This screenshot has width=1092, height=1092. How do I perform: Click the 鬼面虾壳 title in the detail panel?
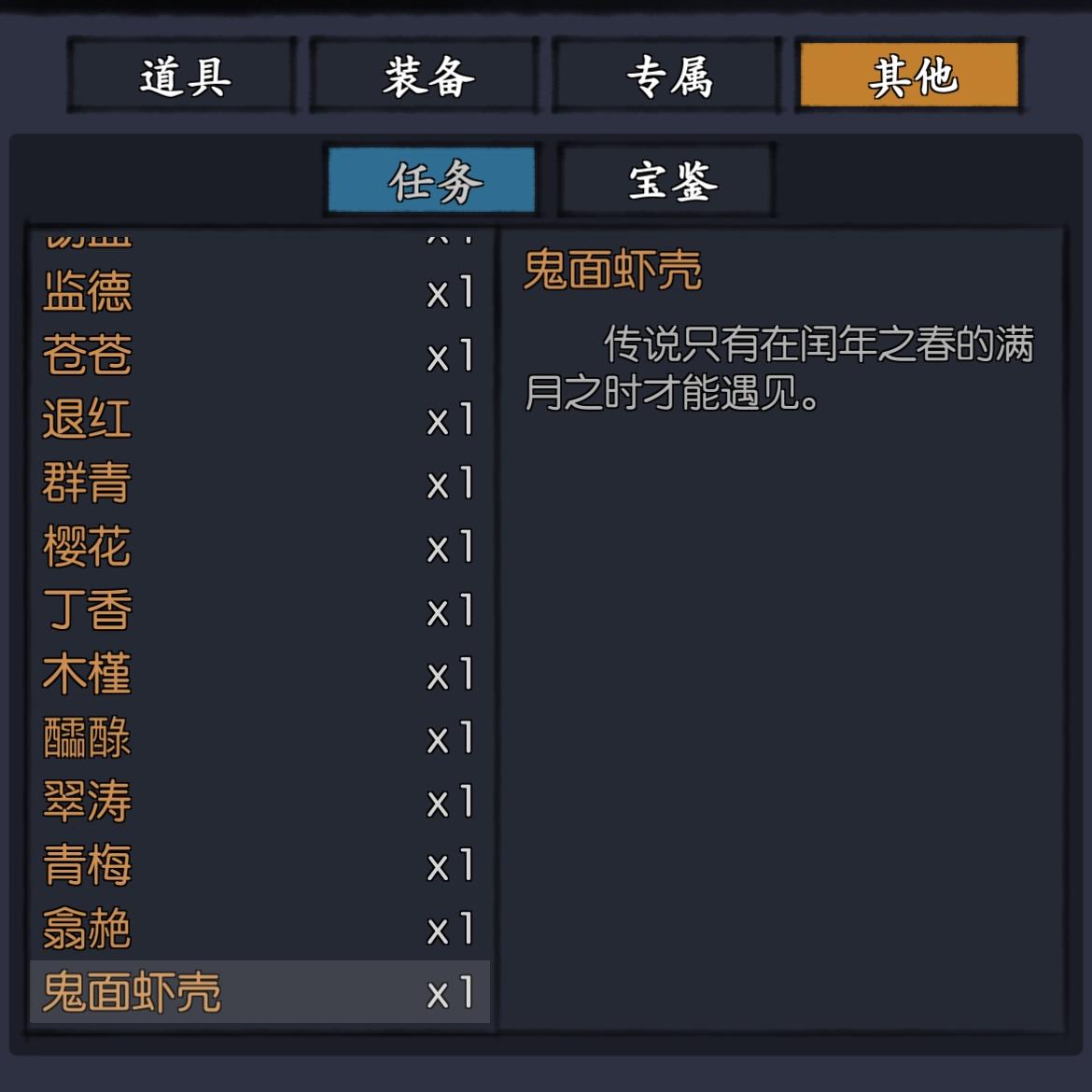612,271
